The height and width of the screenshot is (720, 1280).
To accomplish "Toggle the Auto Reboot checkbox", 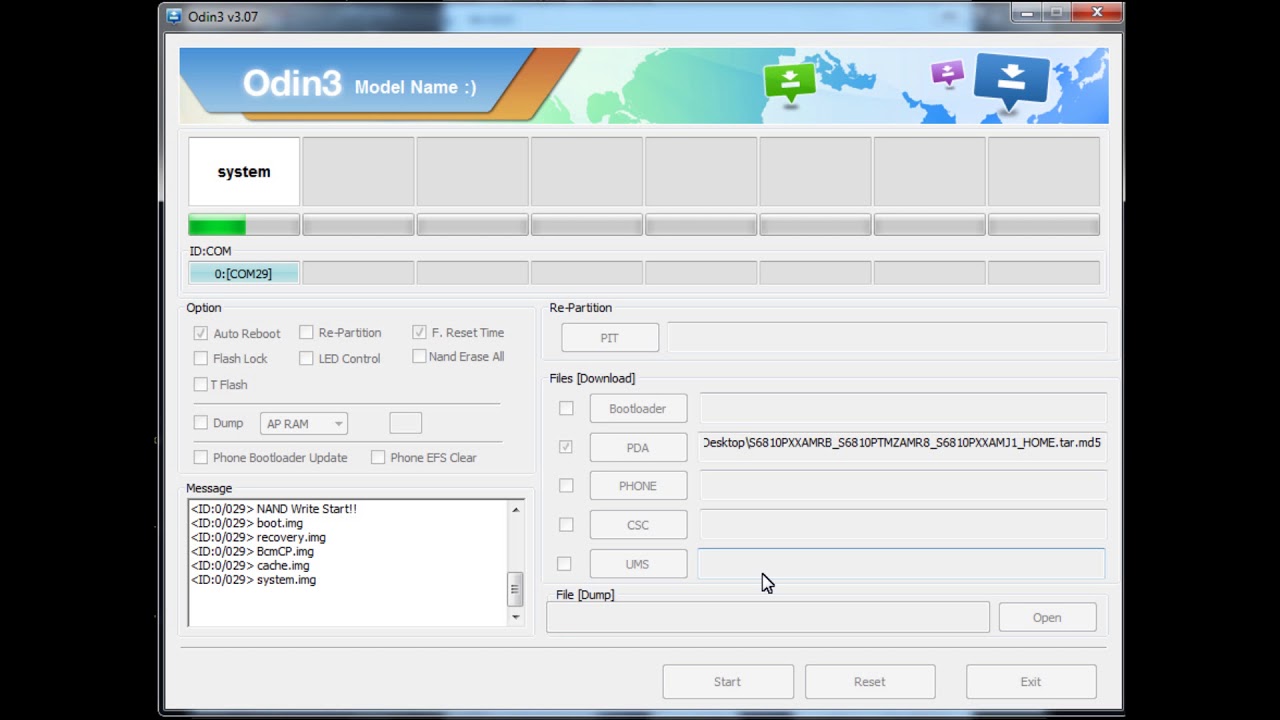I will tap(201, 333).
